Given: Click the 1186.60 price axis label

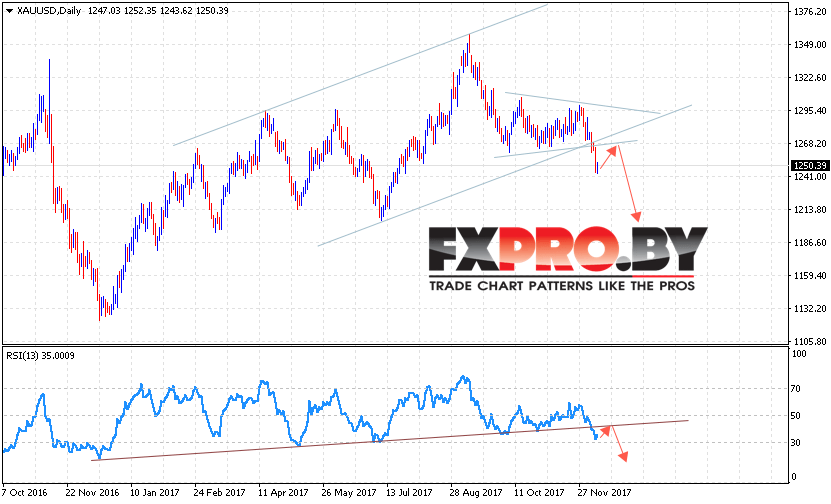Looking at the screenshot, I should click(x=810, y=242).
